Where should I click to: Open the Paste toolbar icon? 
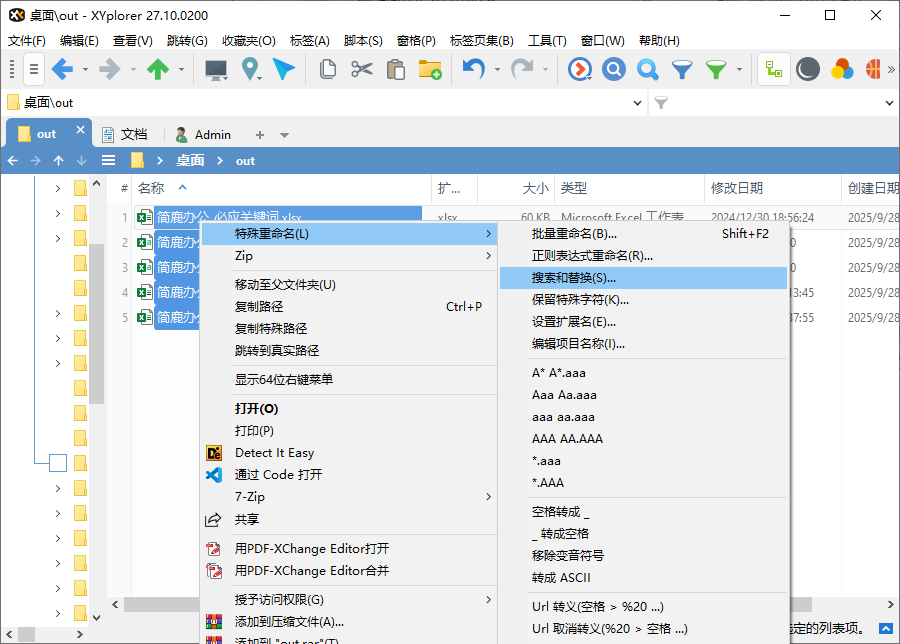[x=394, y=71]
